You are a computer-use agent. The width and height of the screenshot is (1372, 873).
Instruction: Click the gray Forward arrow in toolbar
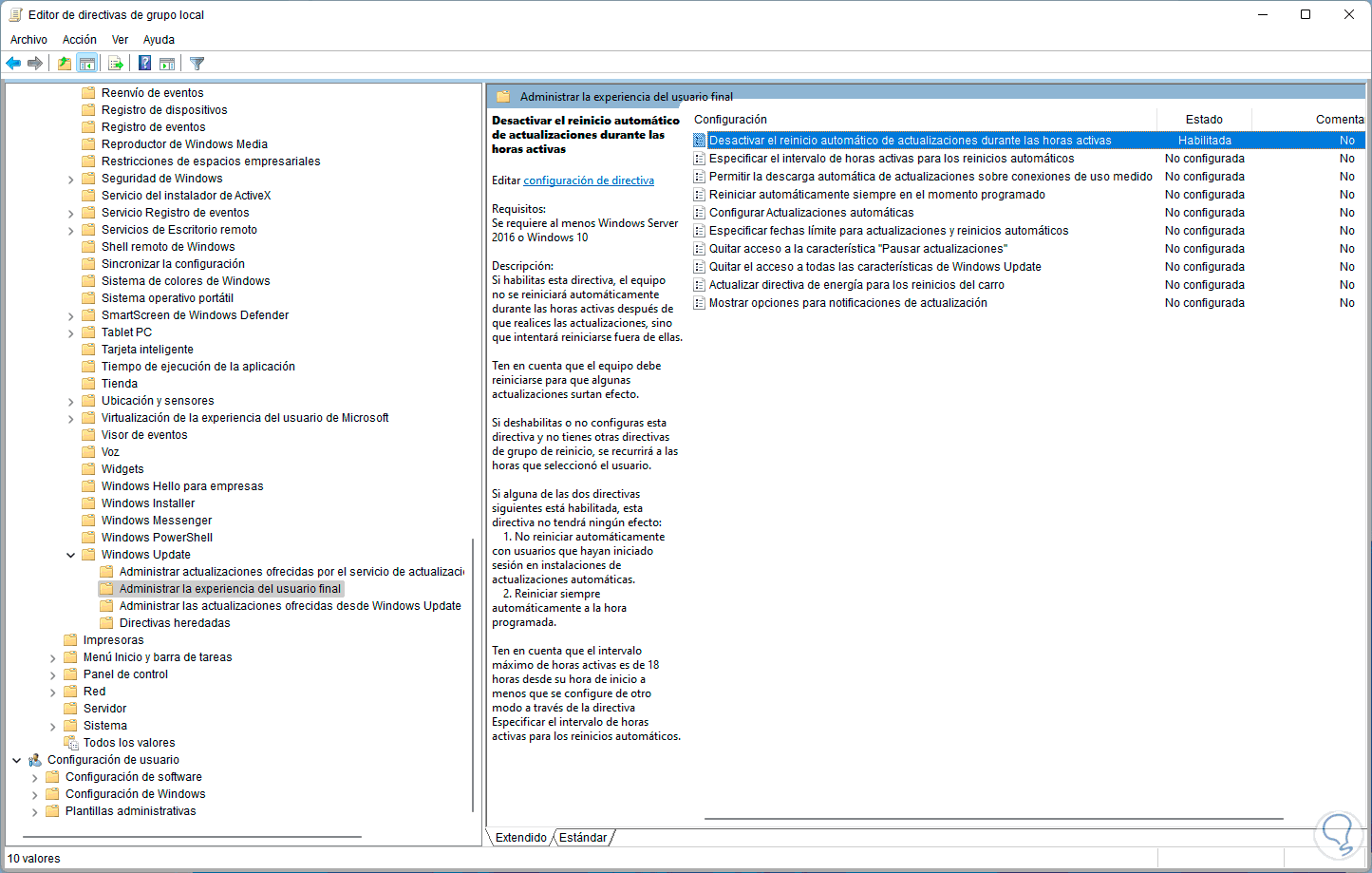point(35,64)
